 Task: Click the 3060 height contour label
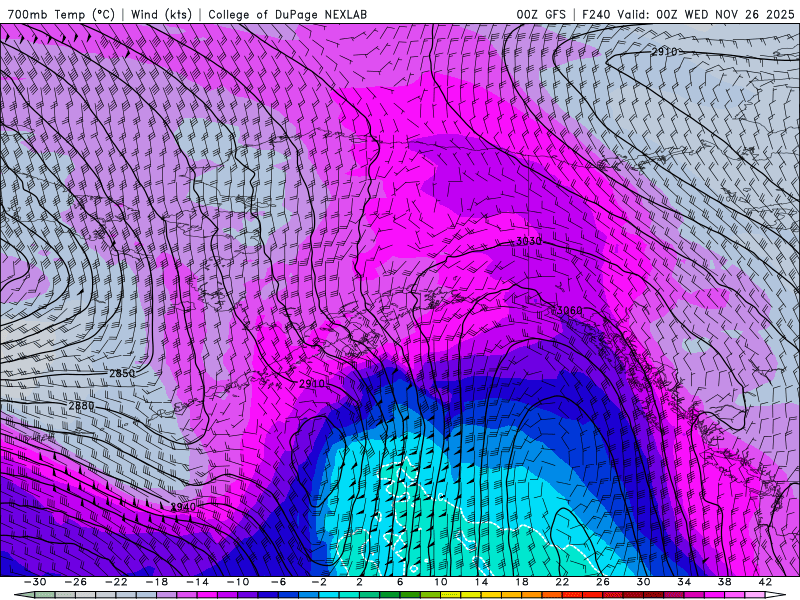569,310
